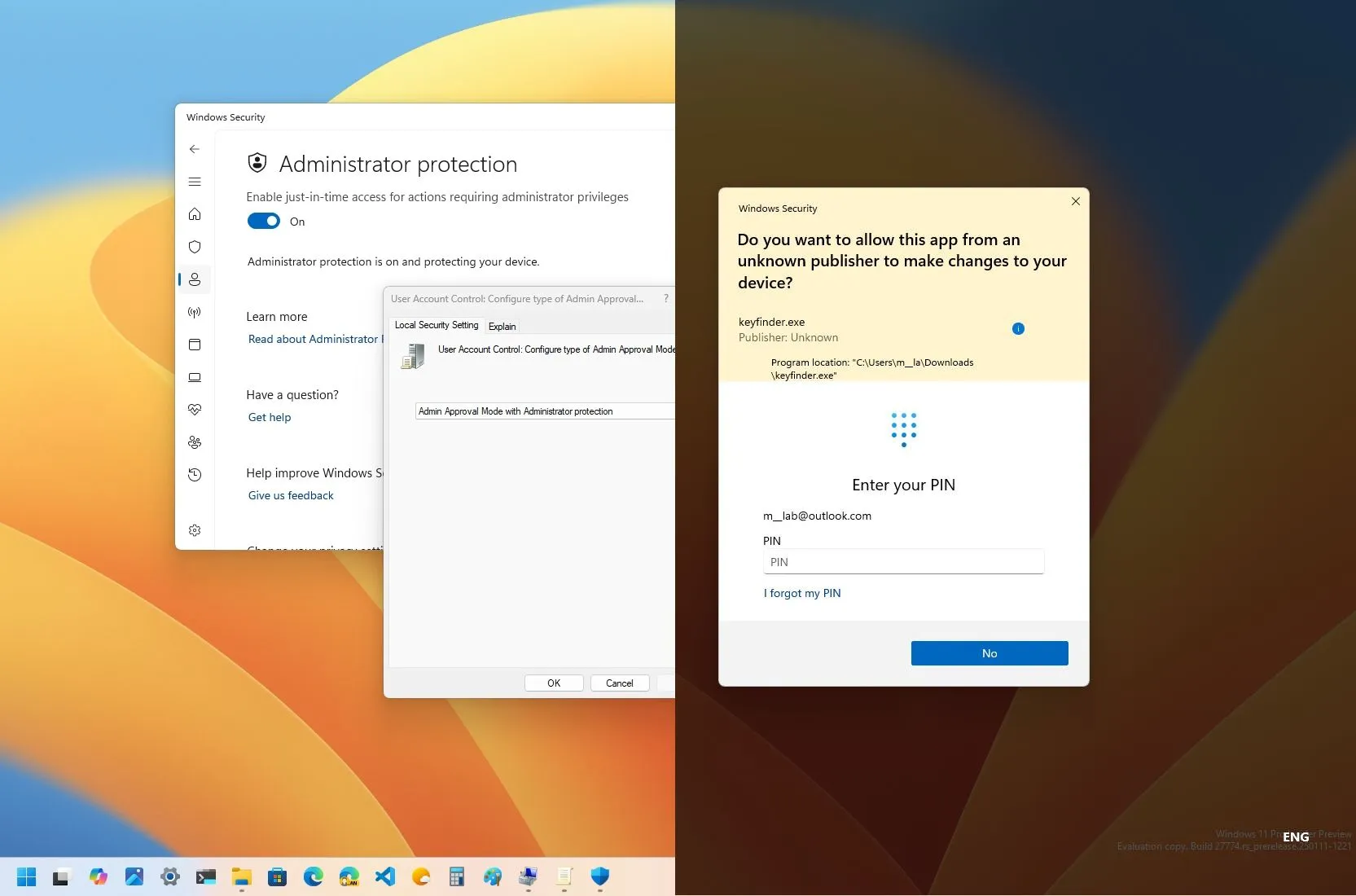Focus the PIN input field

903,562
